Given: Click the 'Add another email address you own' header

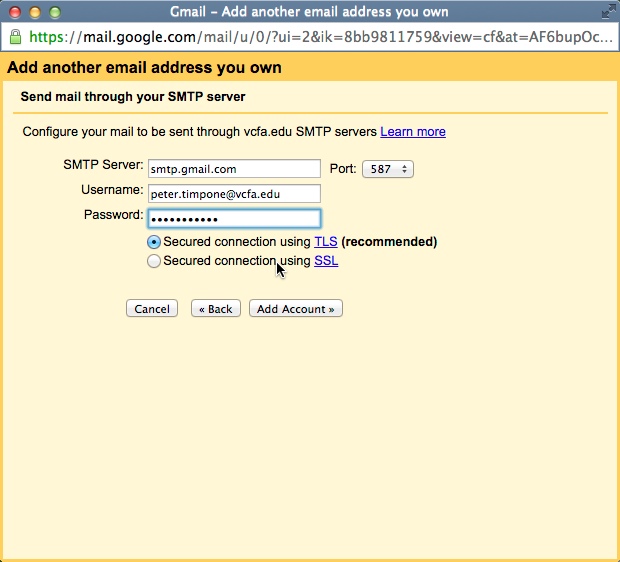Looking at the screenshot, I should [144, 68].
